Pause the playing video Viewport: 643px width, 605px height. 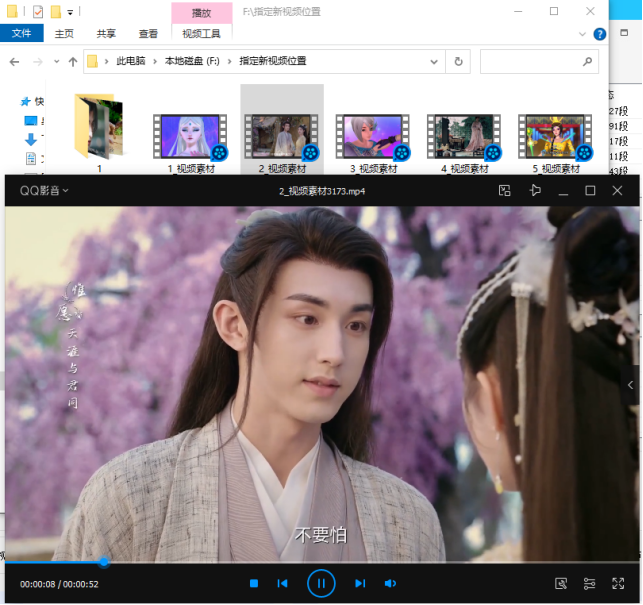[x=321, y=583]
